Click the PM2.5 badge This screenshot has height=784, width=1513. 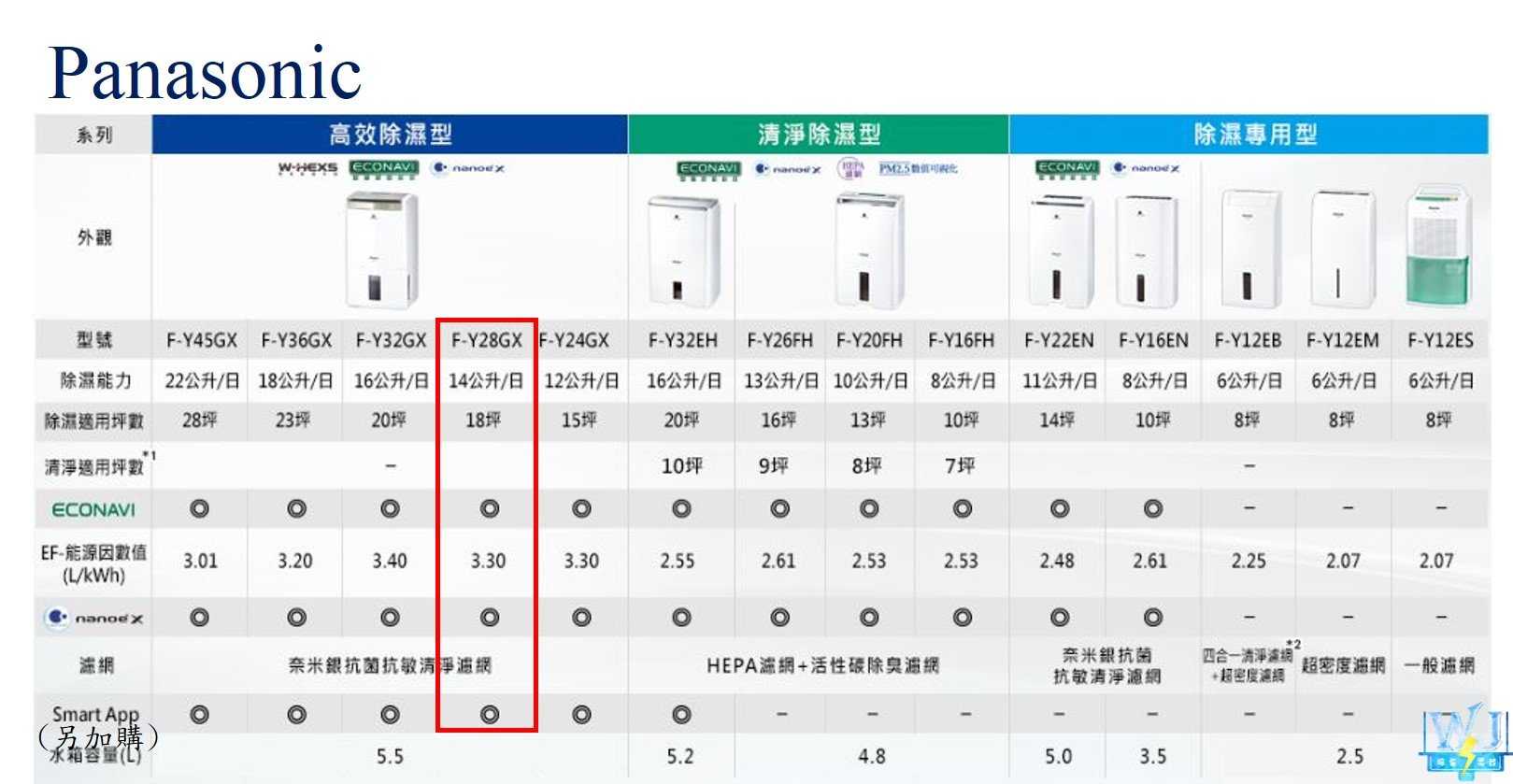click(x=918, y=169)
